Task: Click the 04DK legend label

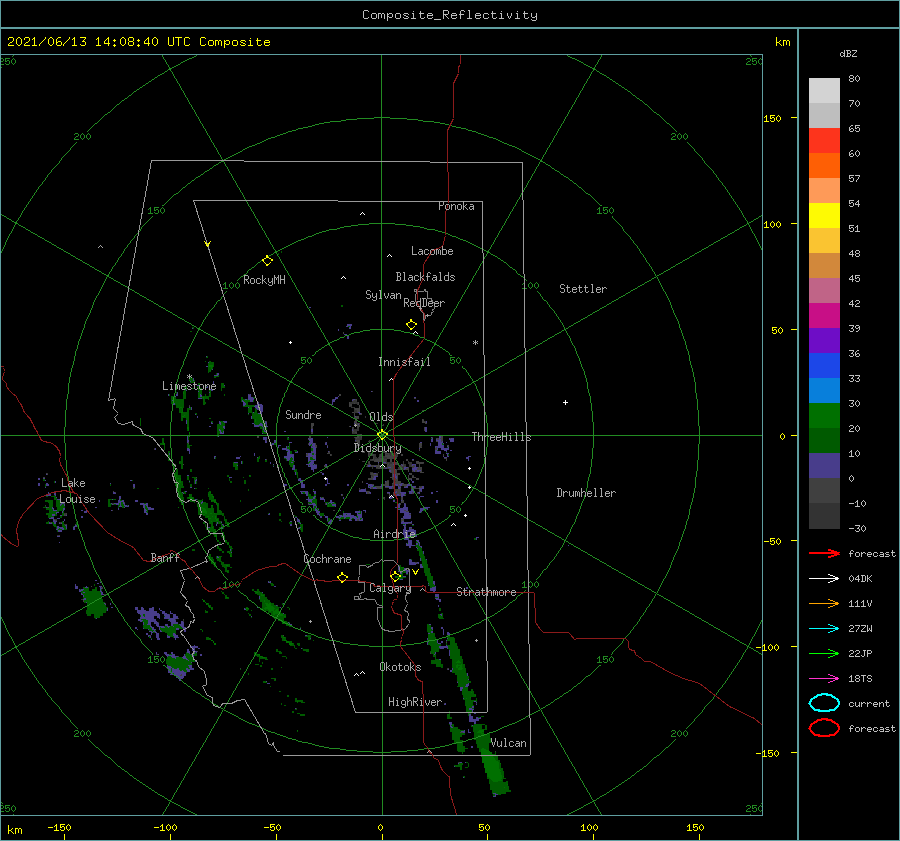Action: (860, 579)
